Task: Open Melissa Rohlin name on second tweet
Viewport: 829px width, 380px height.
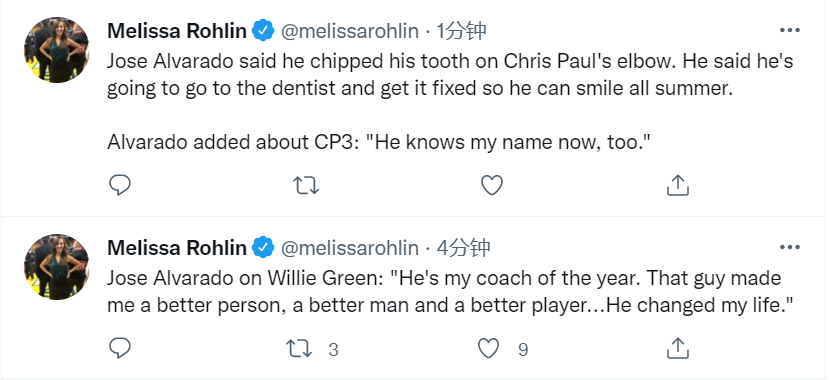Action: point(177,247)
